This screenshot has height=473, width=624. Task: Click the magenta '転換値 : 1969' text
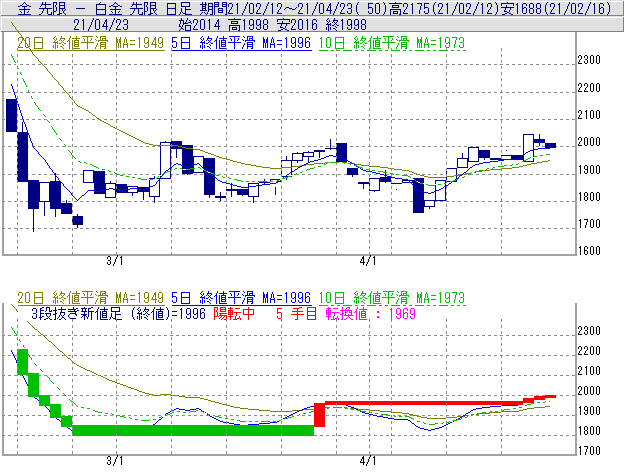coord(370,314)
